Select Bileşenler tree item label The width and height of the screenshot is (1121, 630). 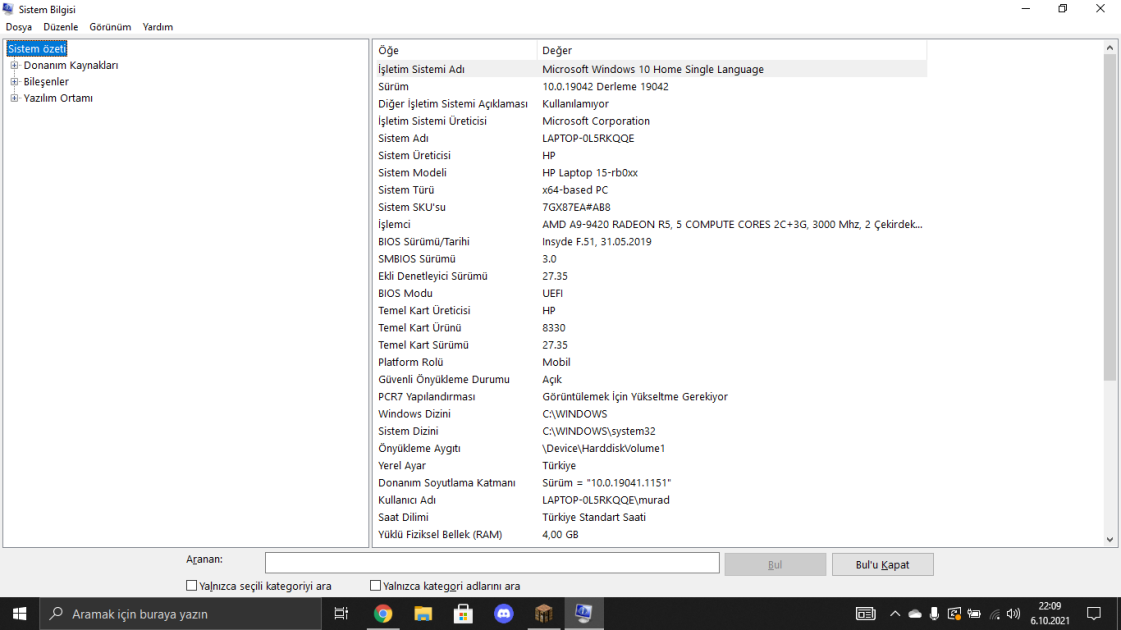46,82
